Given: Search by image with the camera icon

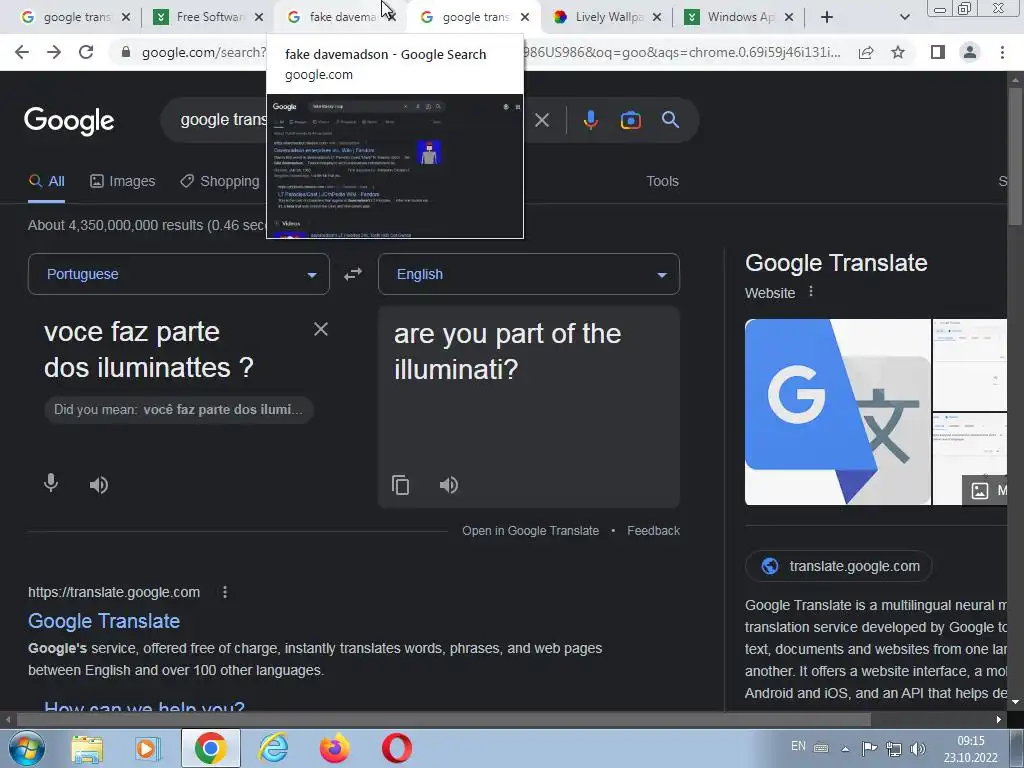Looking at the screenshot, I should click(630, 120).
